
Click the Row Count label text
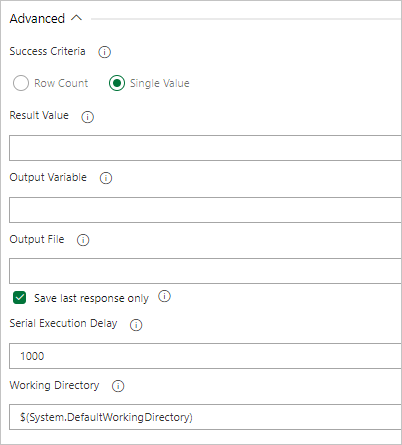point(61,83)
